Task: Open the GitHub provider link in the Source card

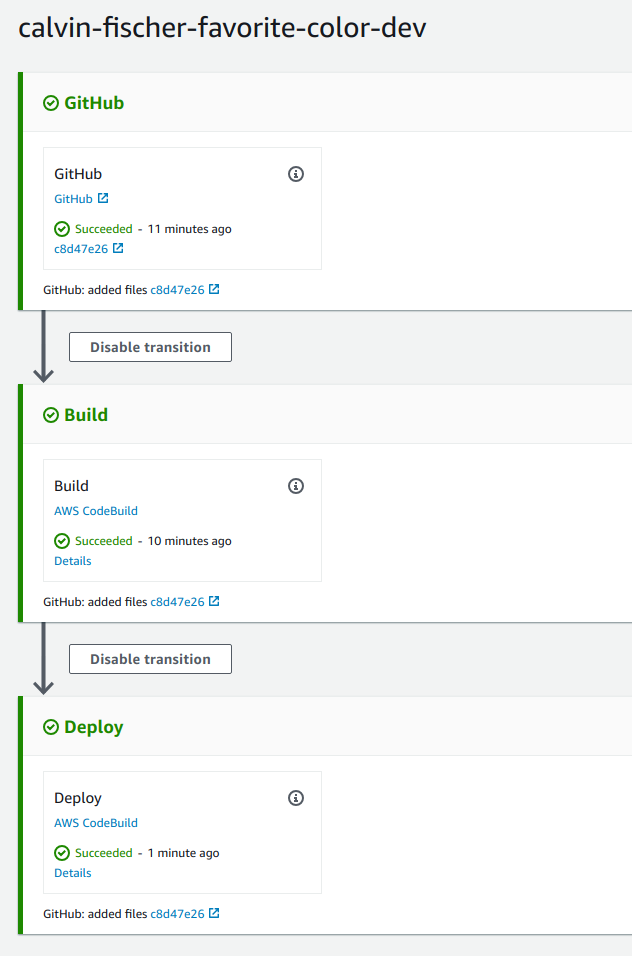Action: pyautogui.click(x=73, y=199)
